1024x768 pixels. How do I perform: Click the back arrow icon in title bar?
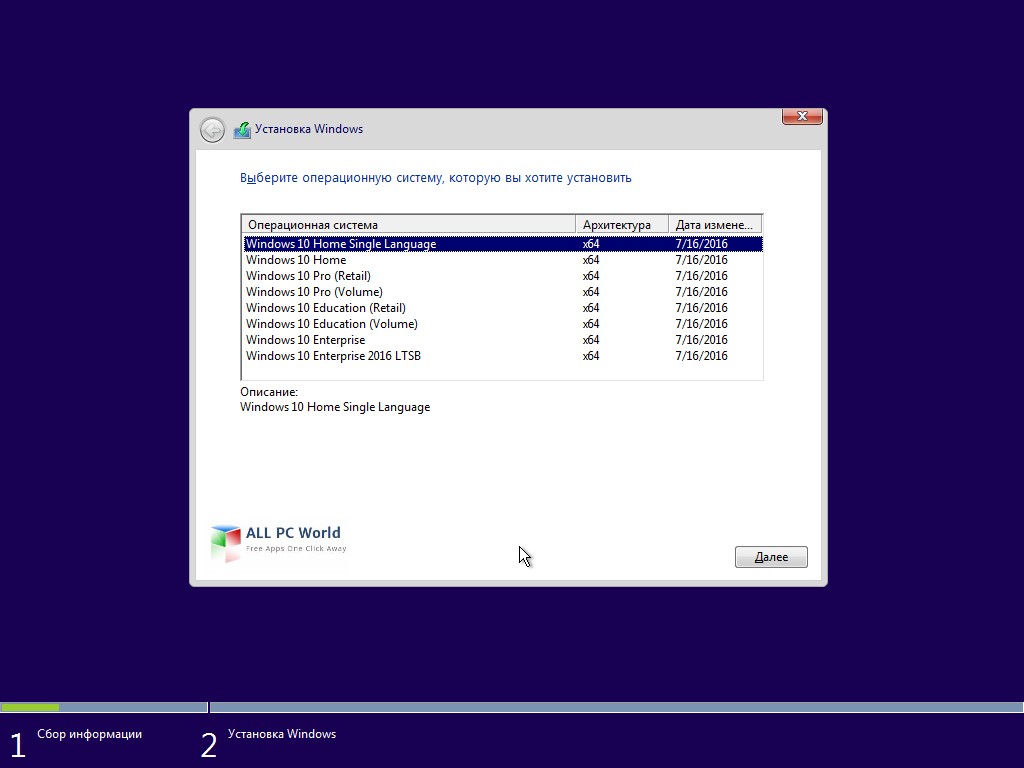pyautogui.click(x=212, y=130)
